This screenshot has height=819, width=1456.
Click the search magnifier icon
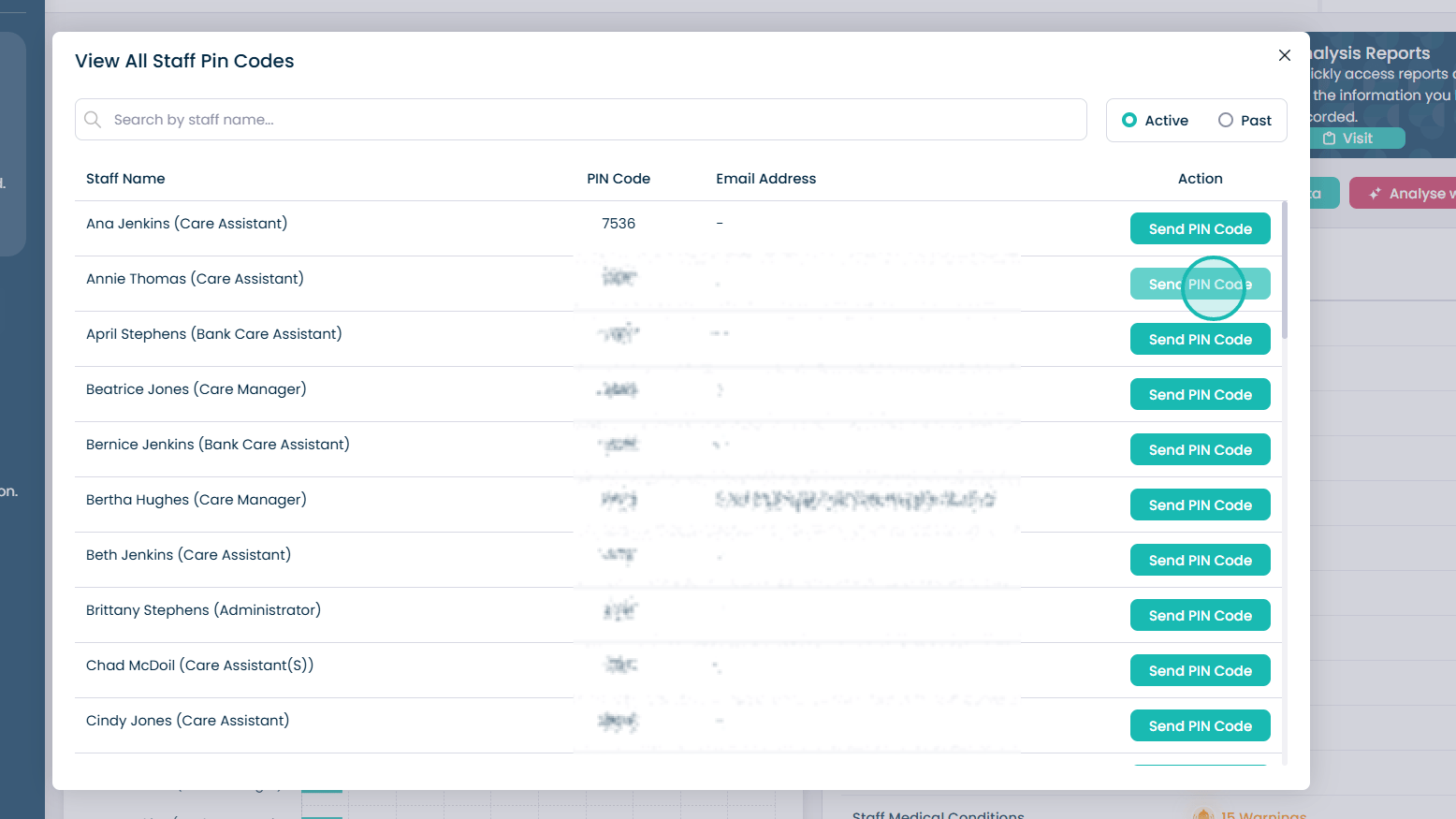[x=93, y=120]
